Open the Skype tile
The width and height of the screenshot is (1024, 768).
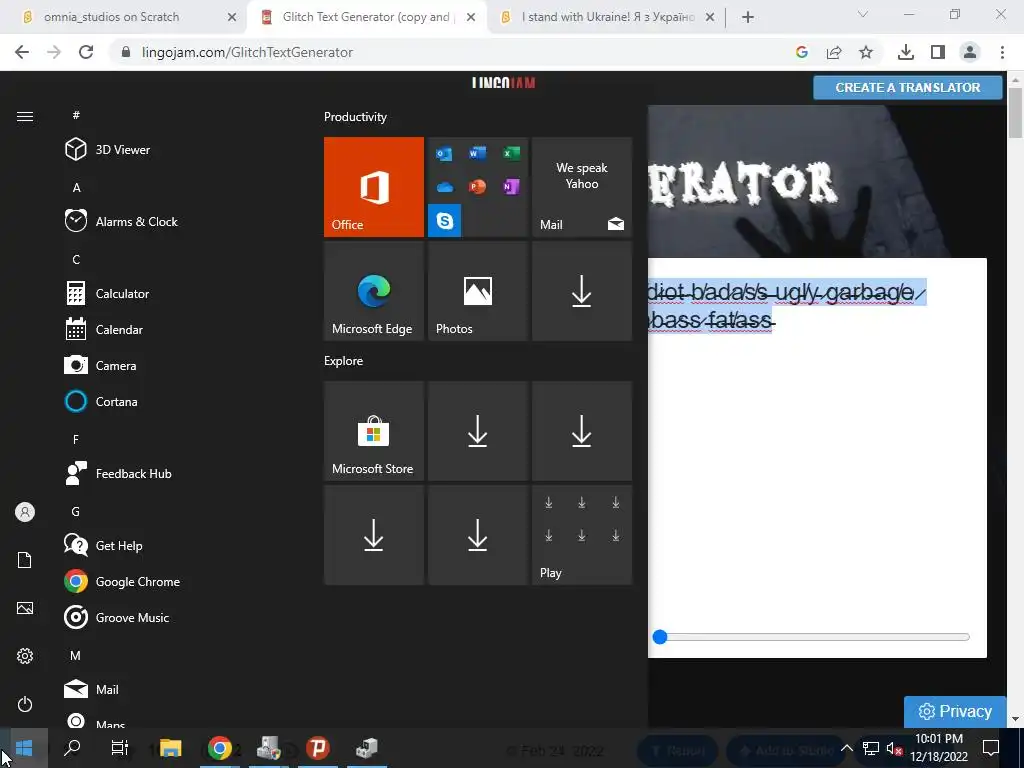click(445, 221)
